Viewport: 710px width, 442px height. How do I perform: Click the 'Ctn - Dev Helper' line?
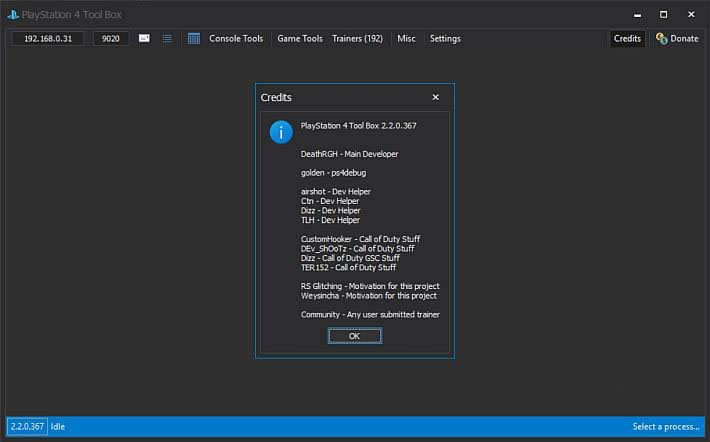(x=330, y=201)
